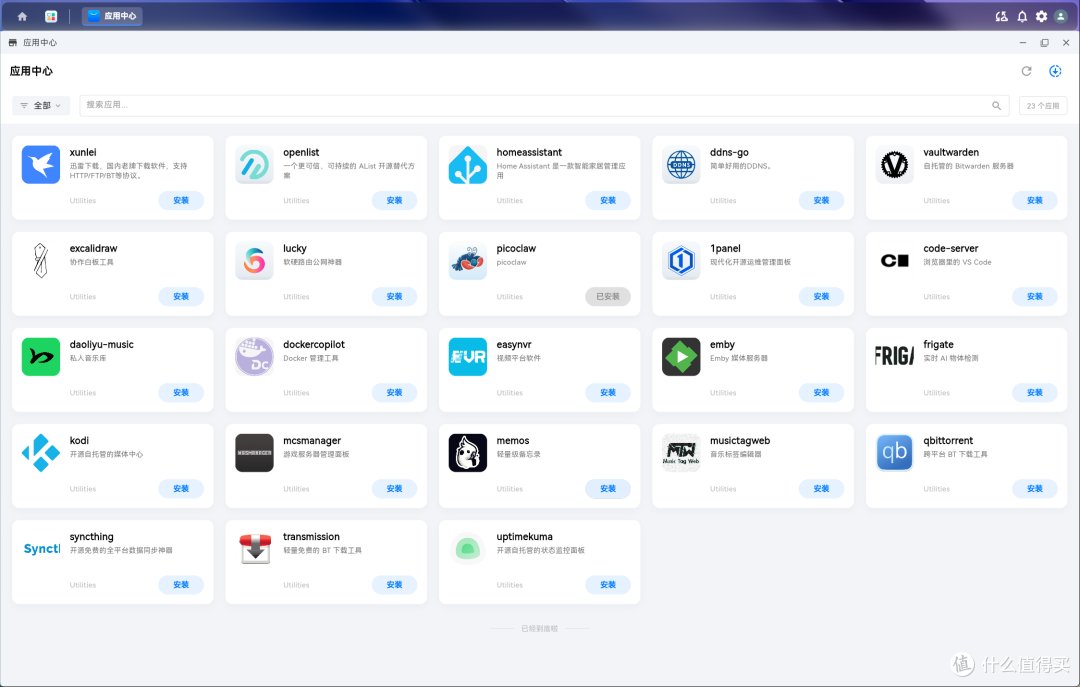Install the syncthing app
The height and width of the screenshot is (687, 1080).
[x=181, y=585]
